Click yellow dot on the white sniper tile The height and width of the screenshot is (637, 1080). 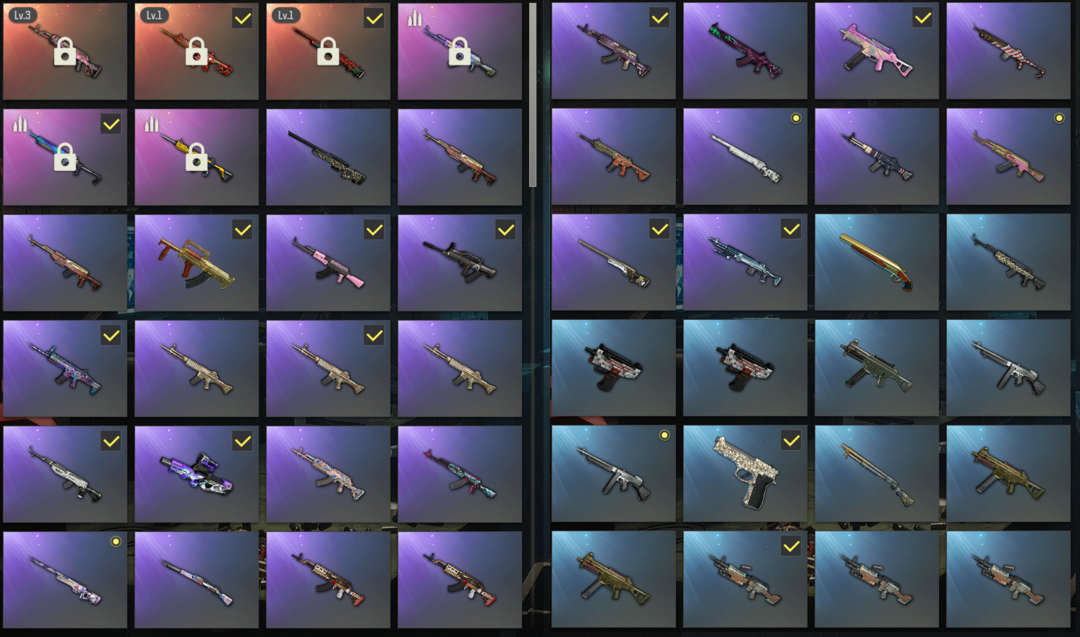(x=796, y=118)
